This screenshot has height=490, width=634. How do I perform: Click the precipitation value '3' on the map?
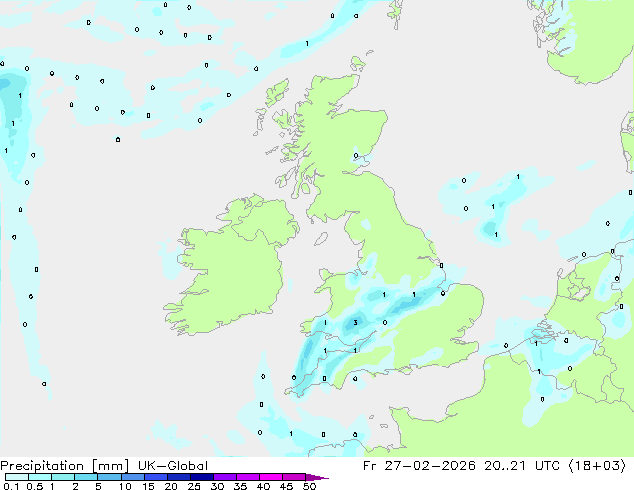355,323
